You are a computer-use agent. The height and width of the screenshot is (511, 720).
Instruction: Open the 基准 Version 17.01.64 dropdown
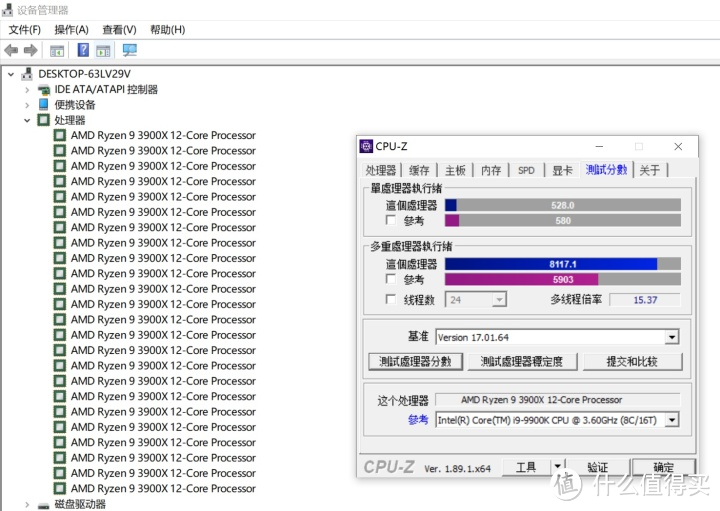(672, 337)
